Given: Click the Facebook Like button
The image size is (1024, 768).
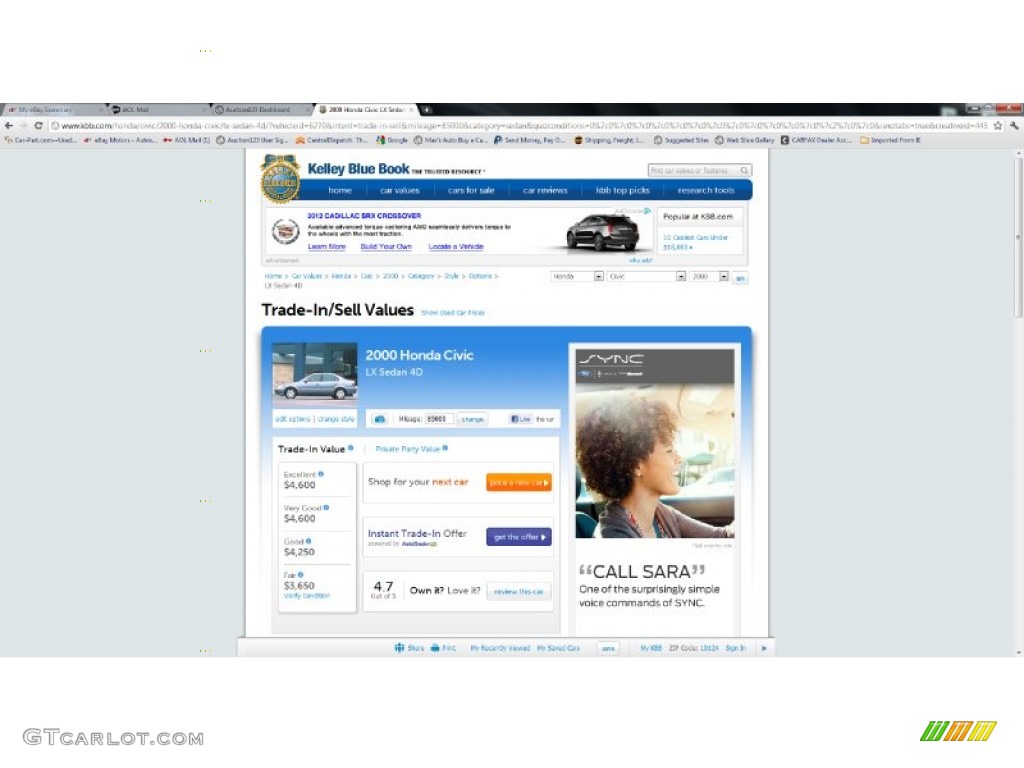Looking at the screenshot, I should pyautogui.click(x=520, y=419).
